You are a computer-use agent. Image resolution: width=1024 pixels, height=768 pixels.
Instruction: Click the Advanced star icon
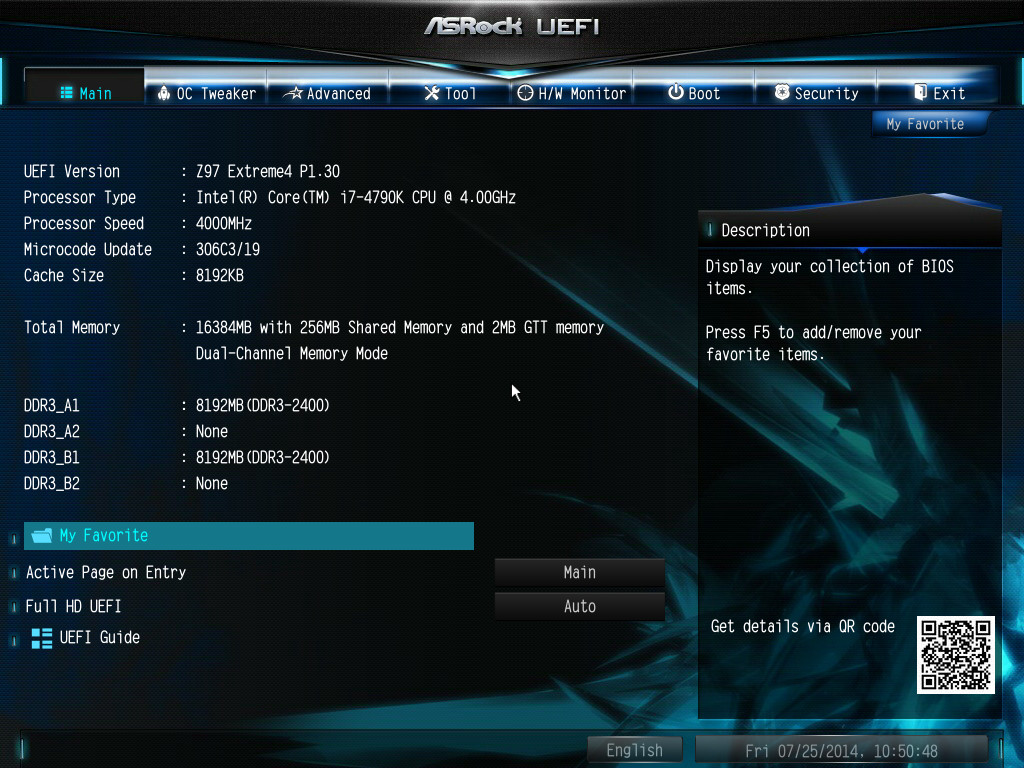pos(294,93)
